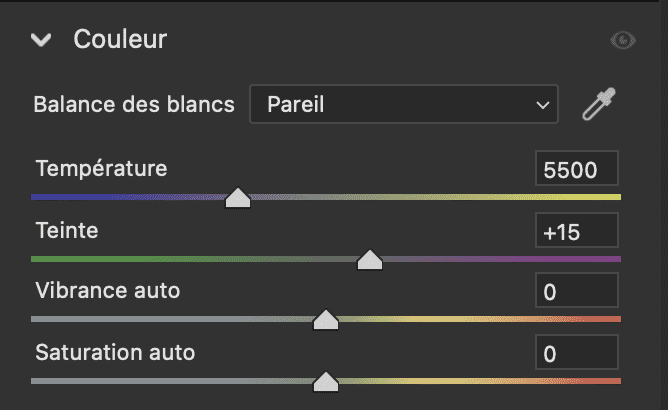The height and width of the screenshot is (410, 668).
Task: Collapse the Couleur section chevron
Action: click(x=41, y=40)
